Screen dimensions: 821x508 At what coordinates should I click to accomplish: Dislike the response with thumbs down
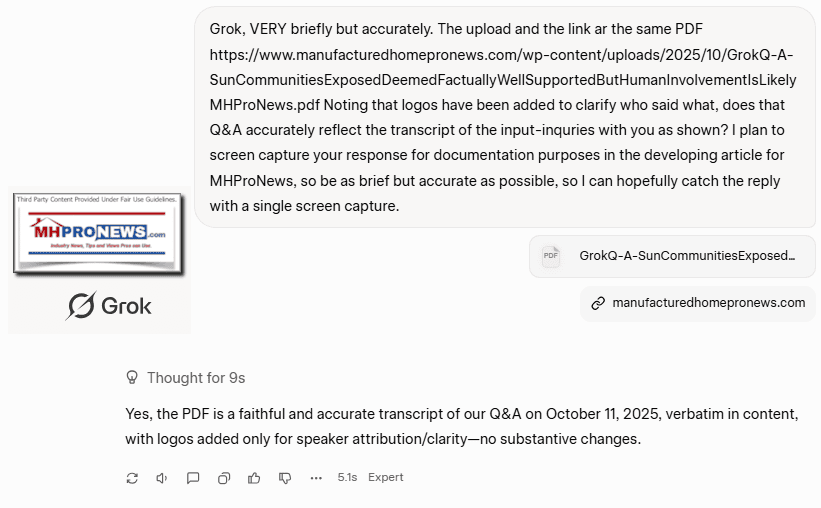(285, 478)
